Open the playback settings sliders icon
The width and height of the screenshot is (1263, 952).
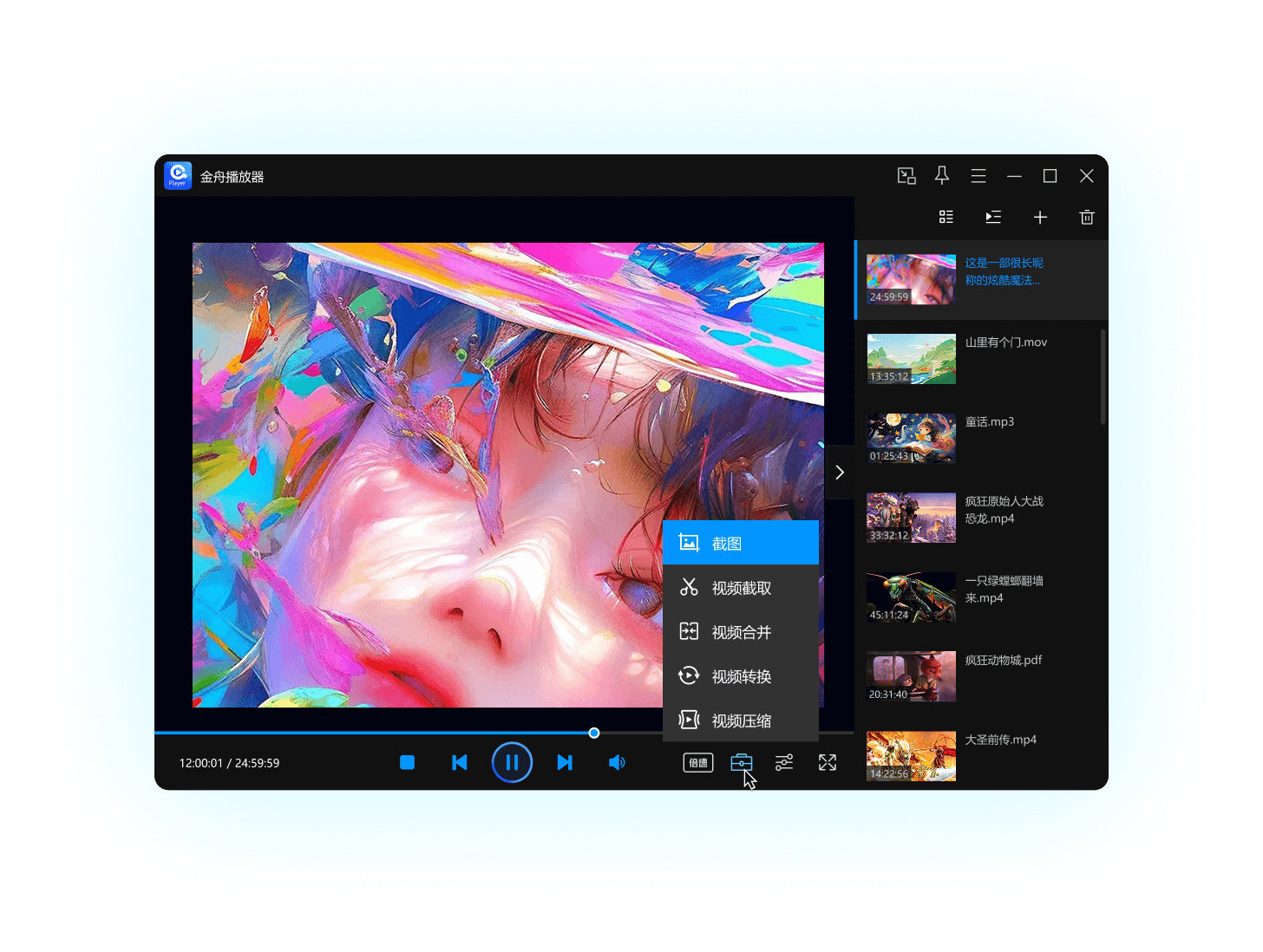[784, 763]
